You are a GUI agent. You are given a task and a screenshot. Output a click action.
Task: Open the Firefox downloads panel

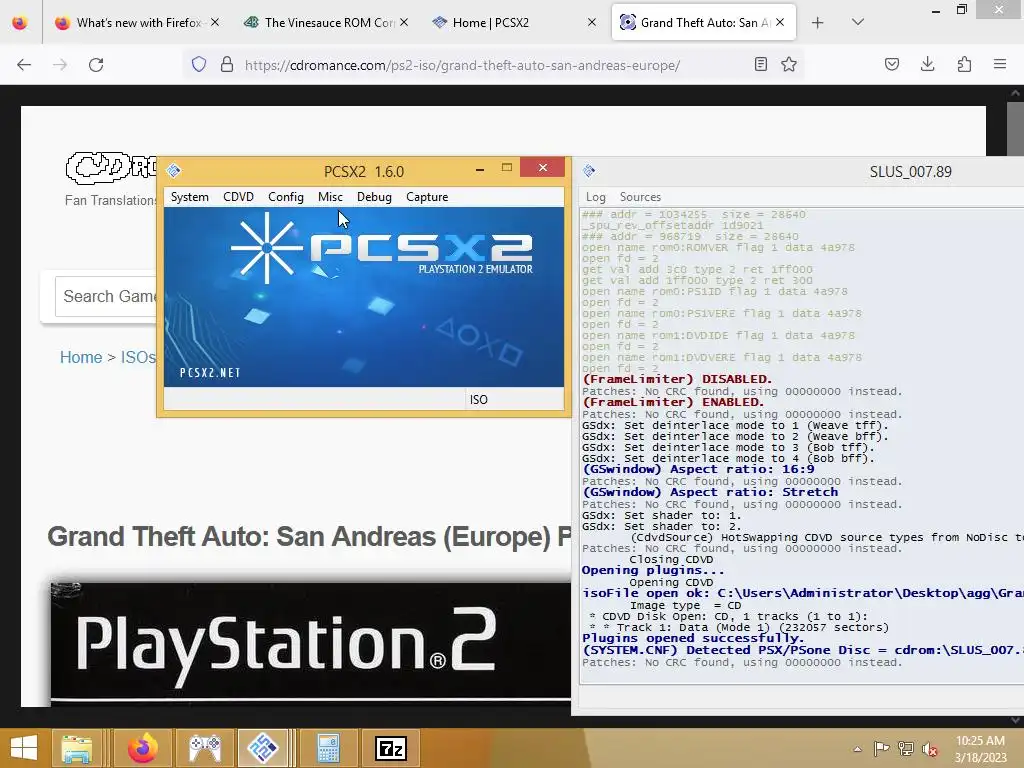tap(927, 65)
